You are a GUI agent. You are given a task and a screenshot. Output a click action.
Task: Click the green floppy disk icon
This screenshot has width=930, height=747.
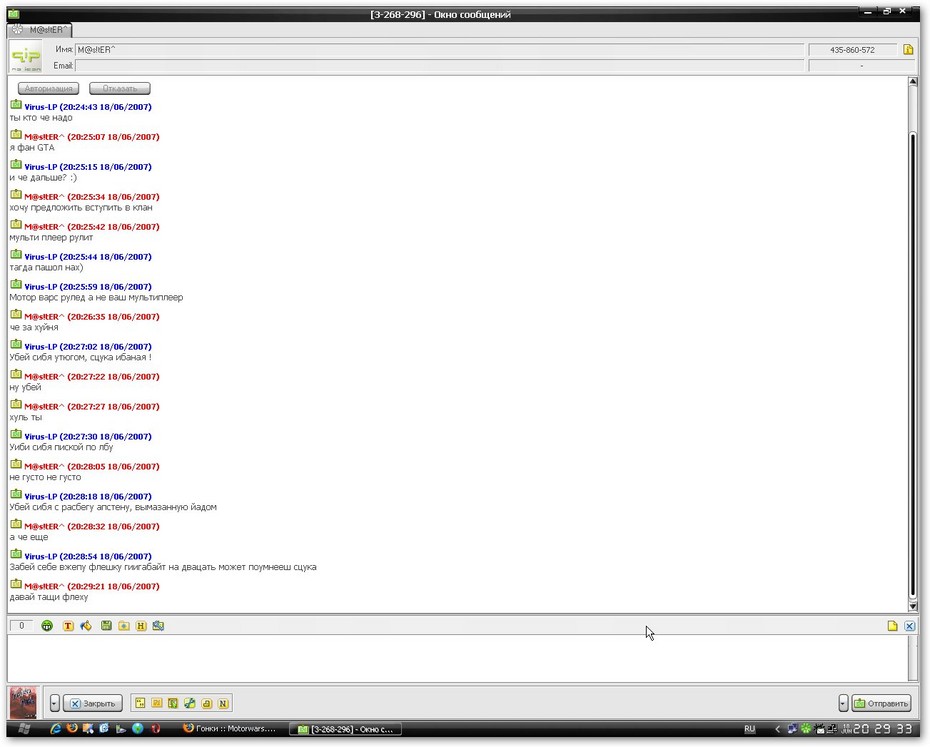(x=106, y=626)
